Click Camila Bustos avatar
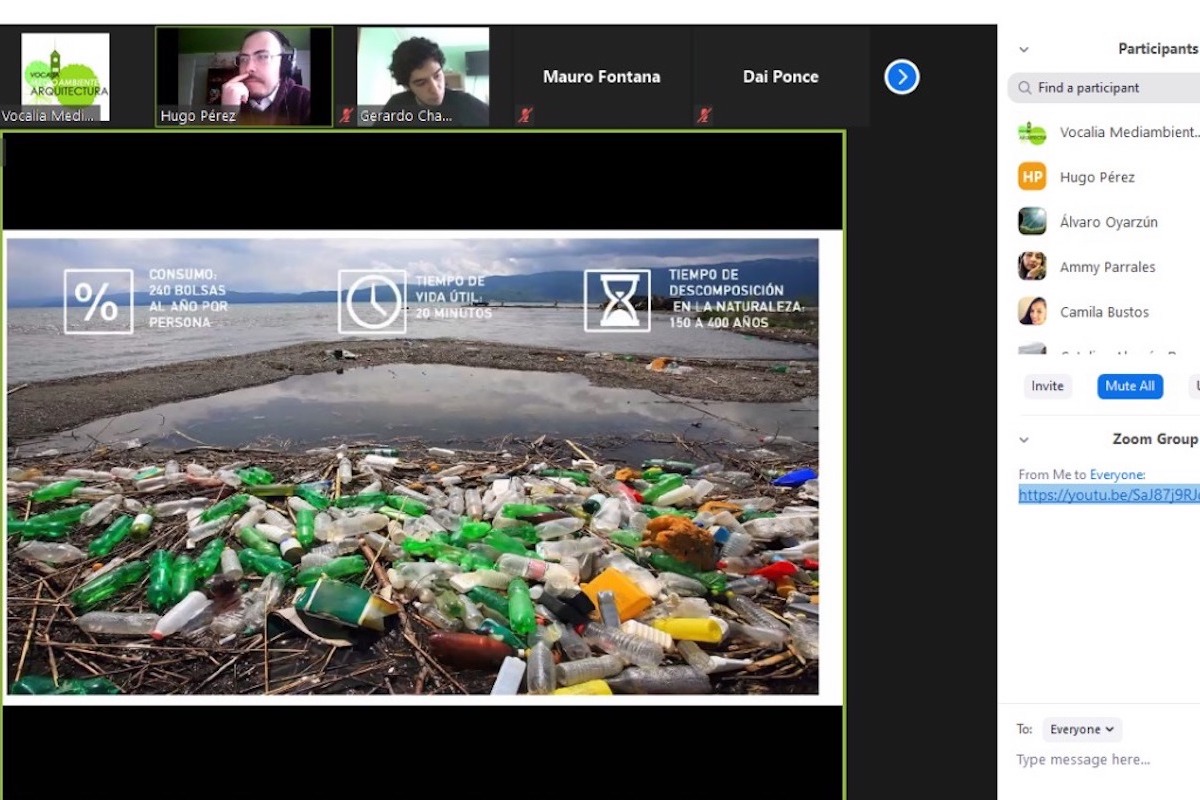Image resolution: width=1200 pixels, height=800 pixels. tap(1032, 312)
